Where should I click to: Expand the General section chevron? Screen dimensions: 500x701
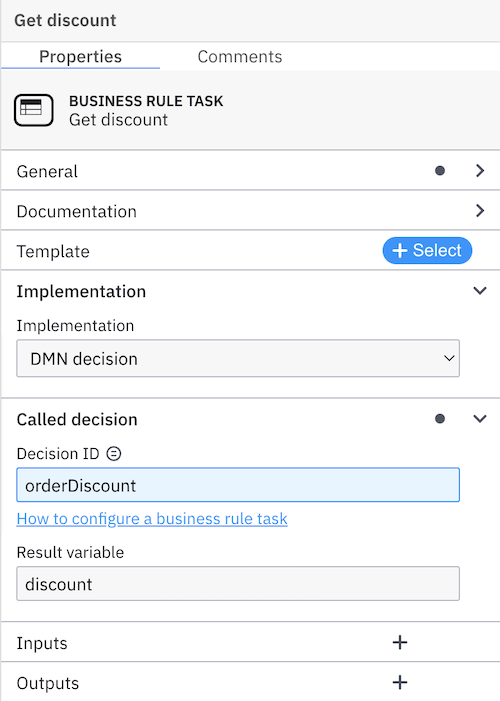(x=480, y=171)
